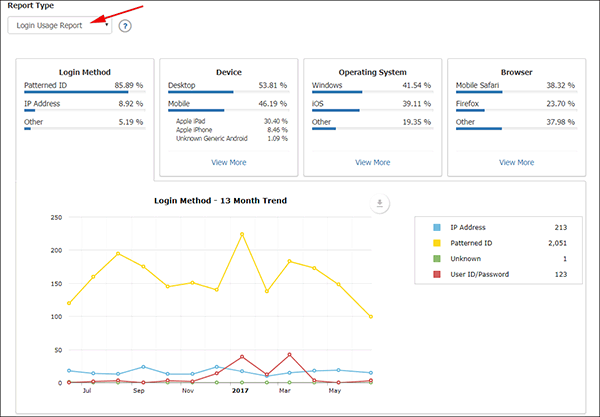Click the Mobile device percentage bar

228,110
